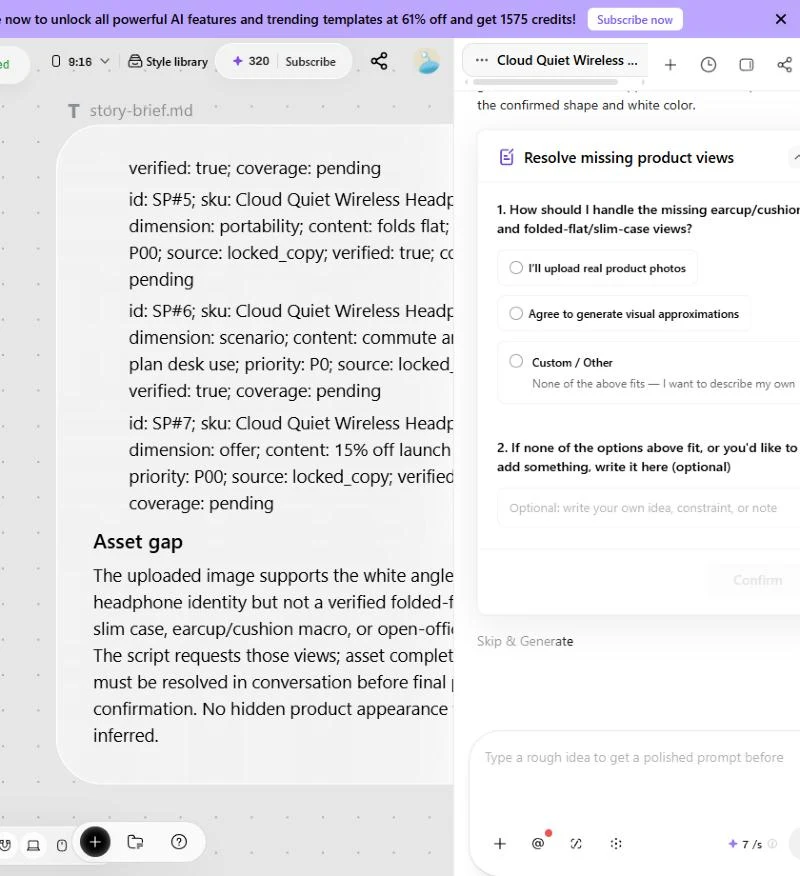The height and width of the screenshot is (876, 800).
Task: Click the add attachment plus in the chat box
Action: click(x=500, y=844)
